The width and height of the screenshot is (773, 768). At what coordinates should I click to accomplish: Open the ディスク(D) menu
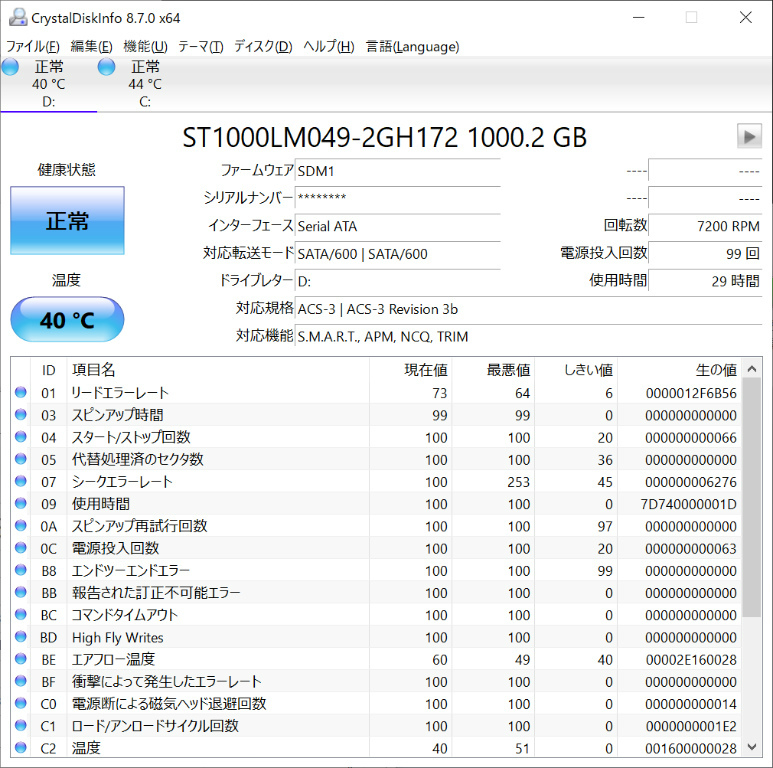tap(263, 46)
